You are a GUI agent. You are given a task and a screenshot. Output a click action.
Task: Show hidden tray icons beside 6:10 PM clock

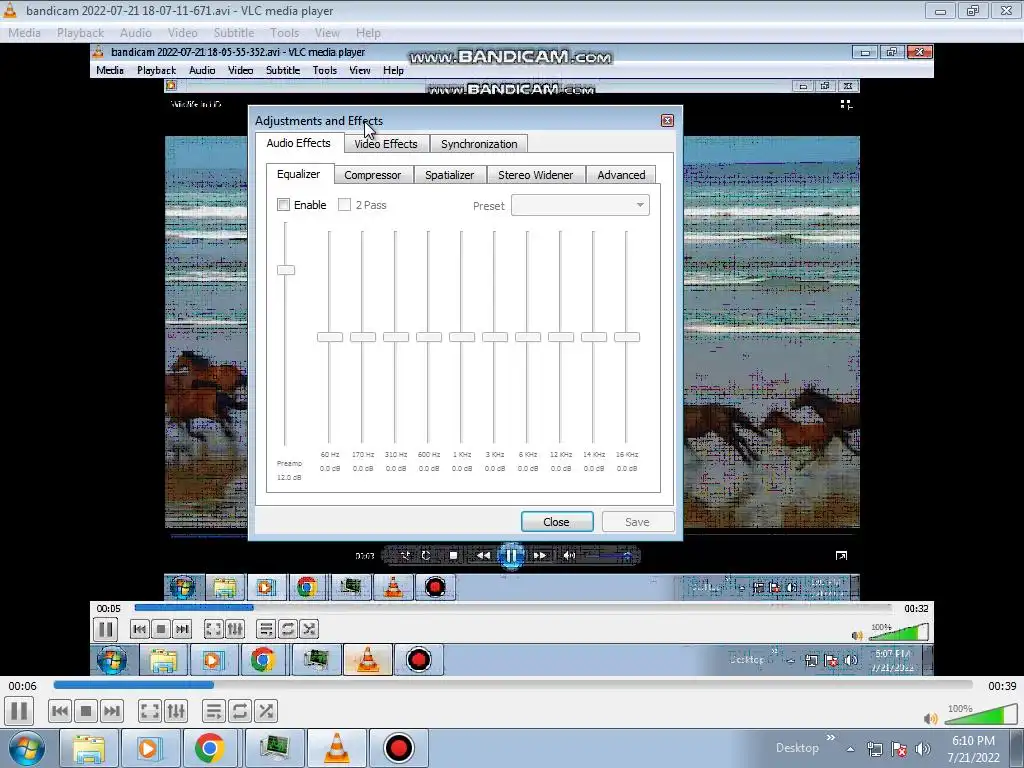[850, 749]
